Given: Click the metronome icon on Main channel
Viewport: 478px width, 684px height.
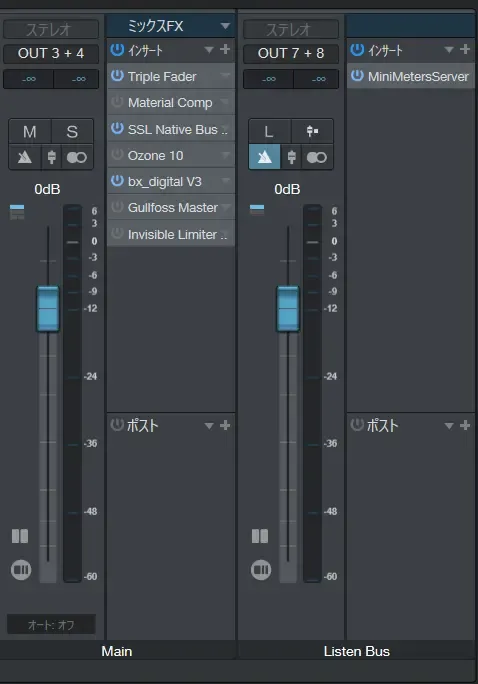Looking at the screenshot, I should [24, 157].
